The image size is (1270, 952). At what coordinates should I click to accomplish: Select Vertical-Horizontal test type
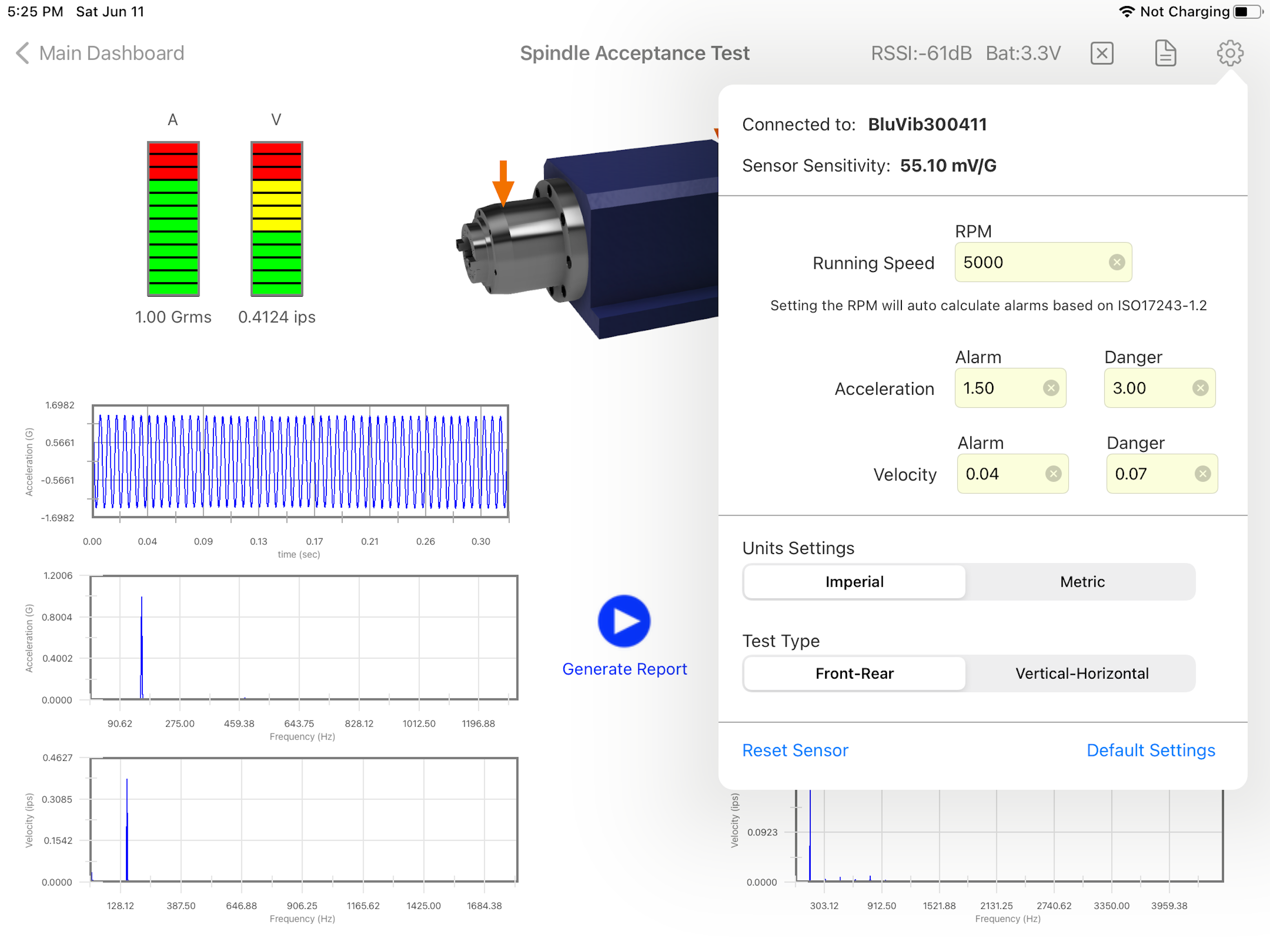(x=1082, y=673)
